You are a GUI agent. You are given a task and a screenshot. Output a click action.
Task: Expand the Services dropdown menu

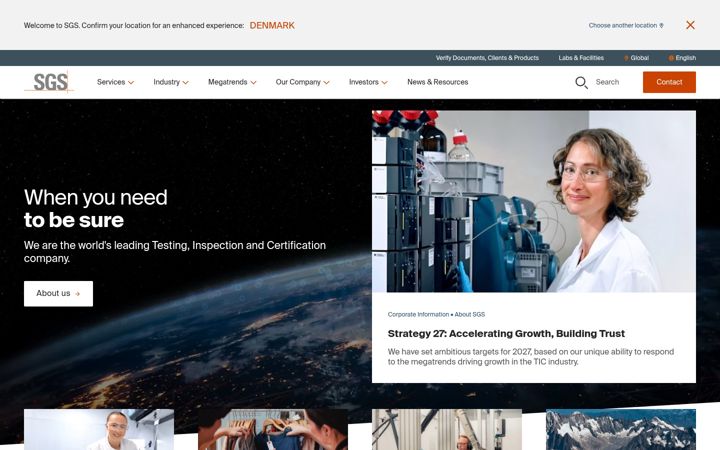[115, 82]
